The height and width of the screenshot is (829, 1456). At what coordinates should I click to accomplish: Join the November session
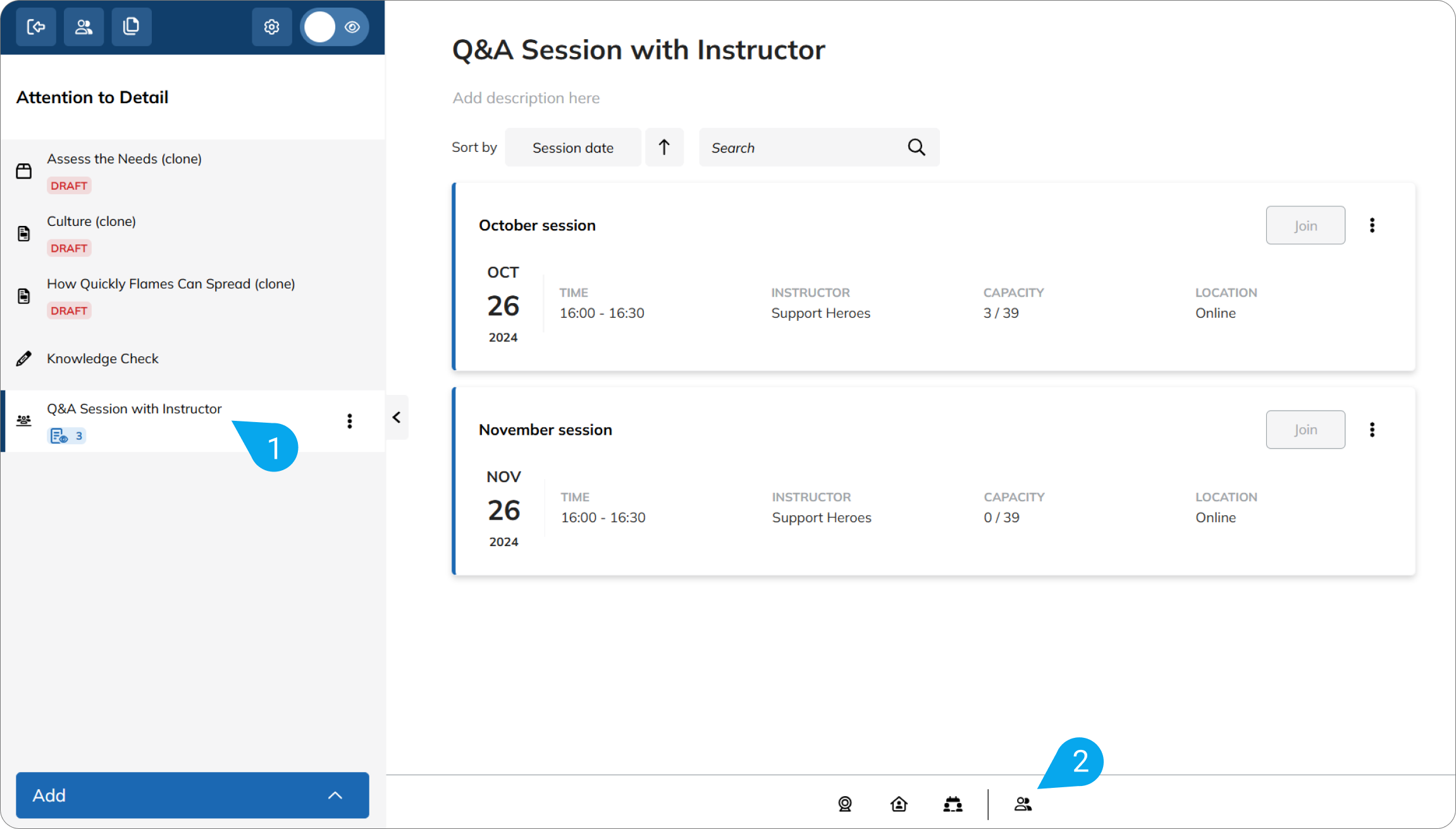click(x=1305, y=430)
